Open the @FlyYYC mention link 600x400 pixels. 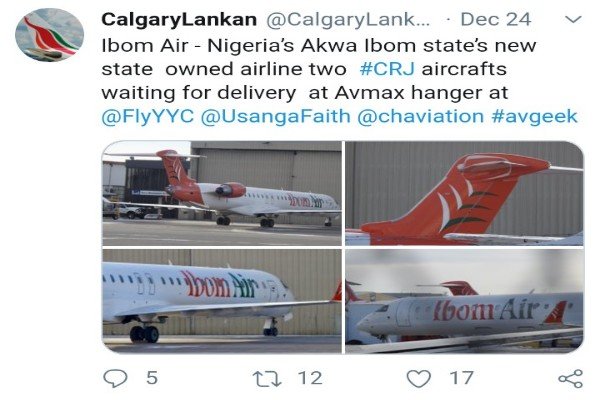click(x=148, y=116)
